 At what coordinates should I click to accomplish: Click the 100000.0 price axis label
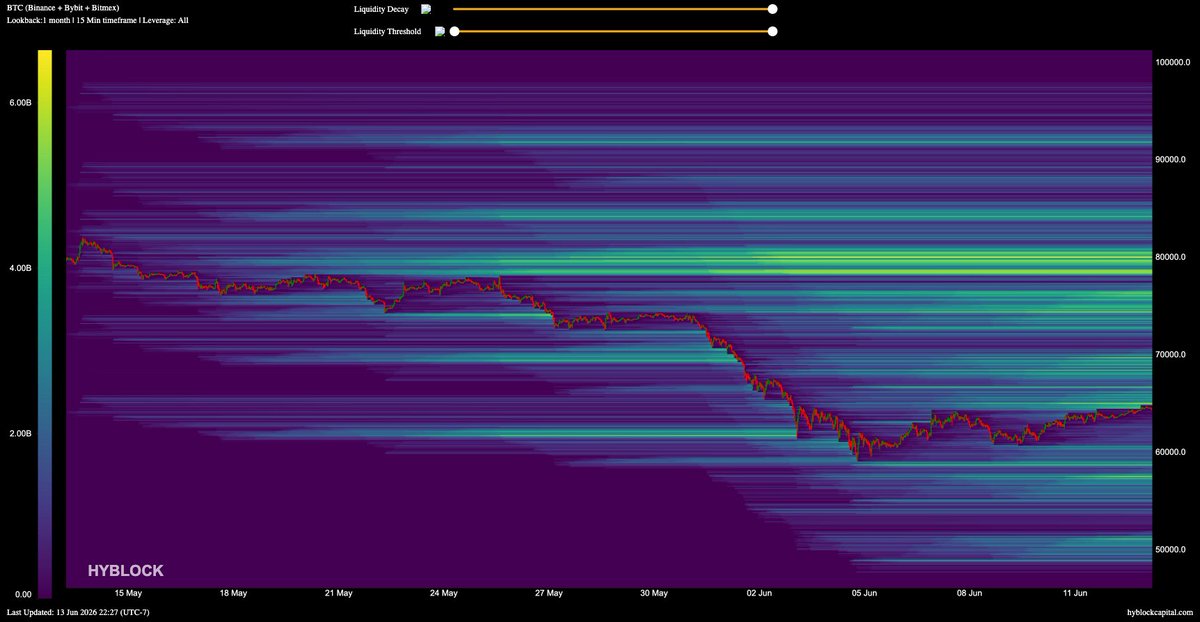point(1171,62)
